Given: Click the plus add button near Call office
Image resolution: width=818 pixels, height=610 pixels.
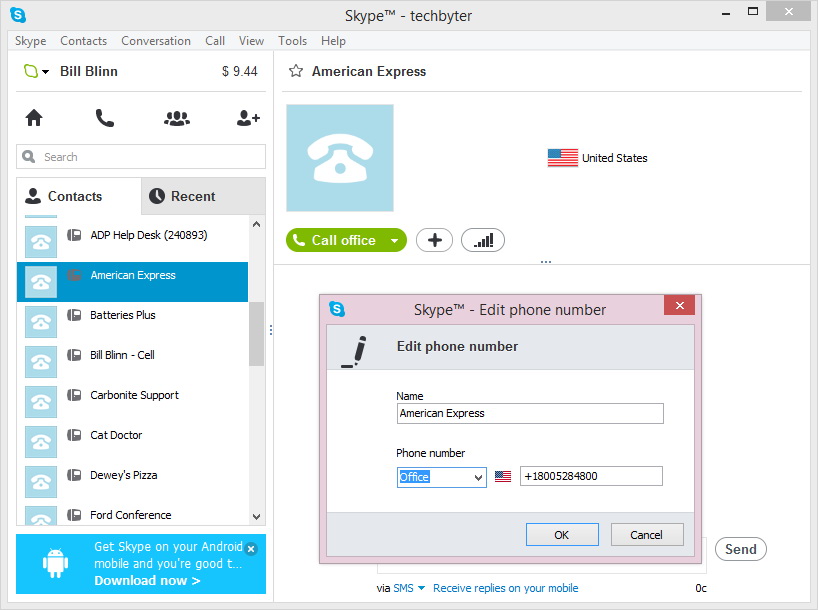Looking at the screenshot, I should pos(434,240).
